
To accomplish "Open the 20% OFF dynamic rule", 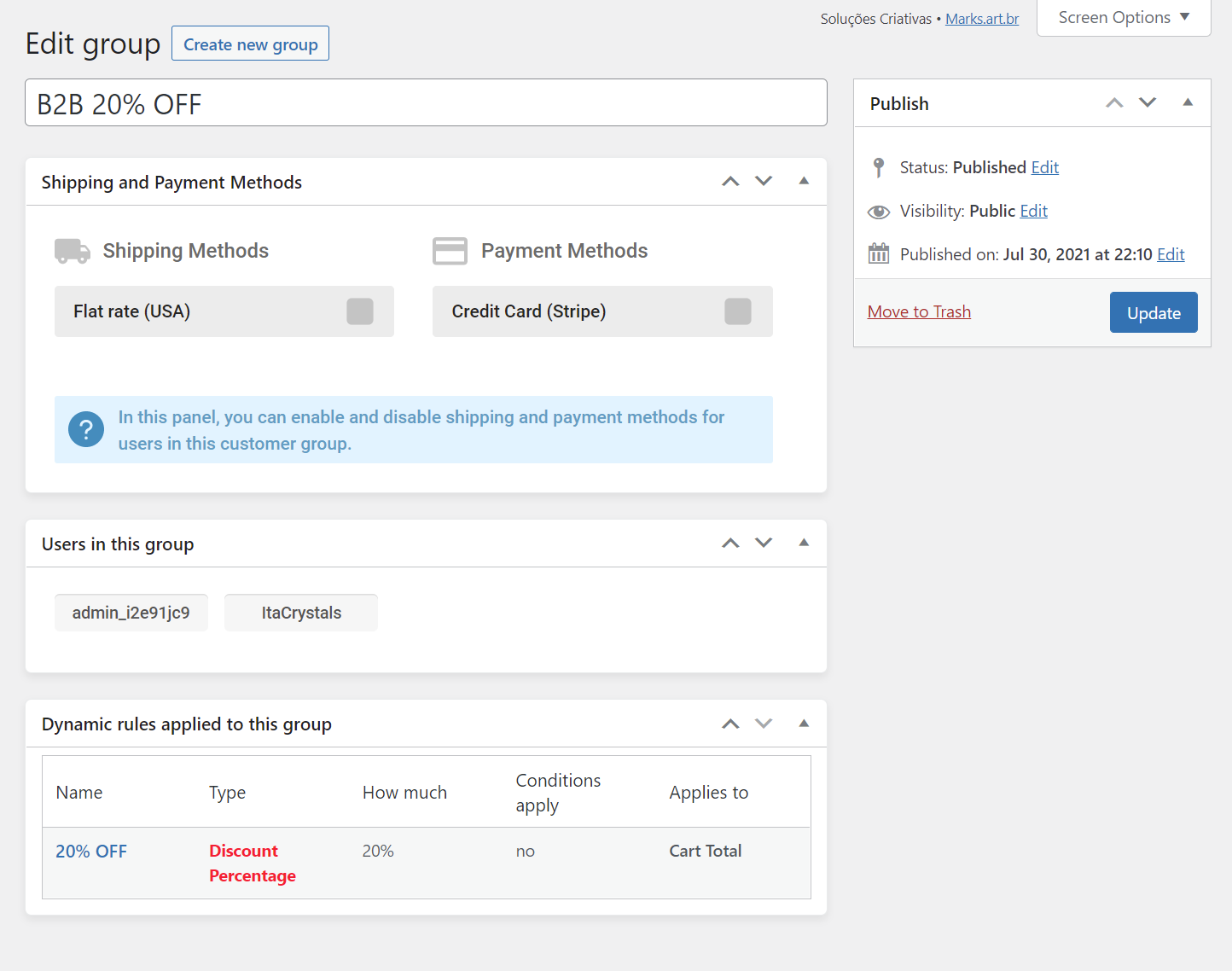I will point(91,852).
